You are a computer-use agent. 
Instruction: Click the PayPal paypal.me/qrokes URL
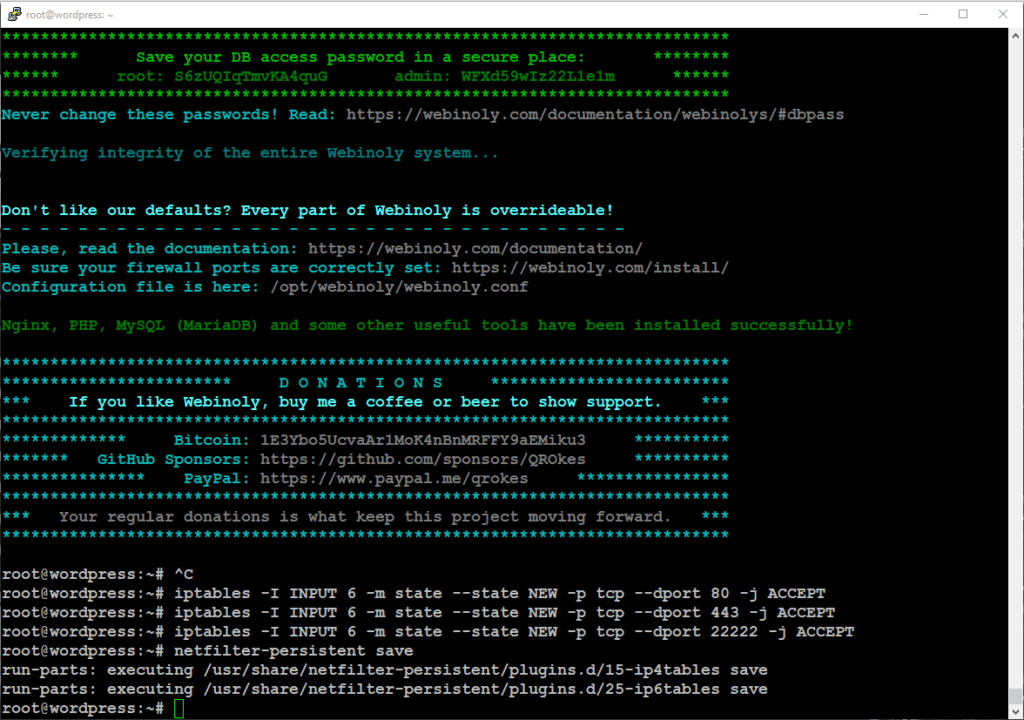(394, 479)
